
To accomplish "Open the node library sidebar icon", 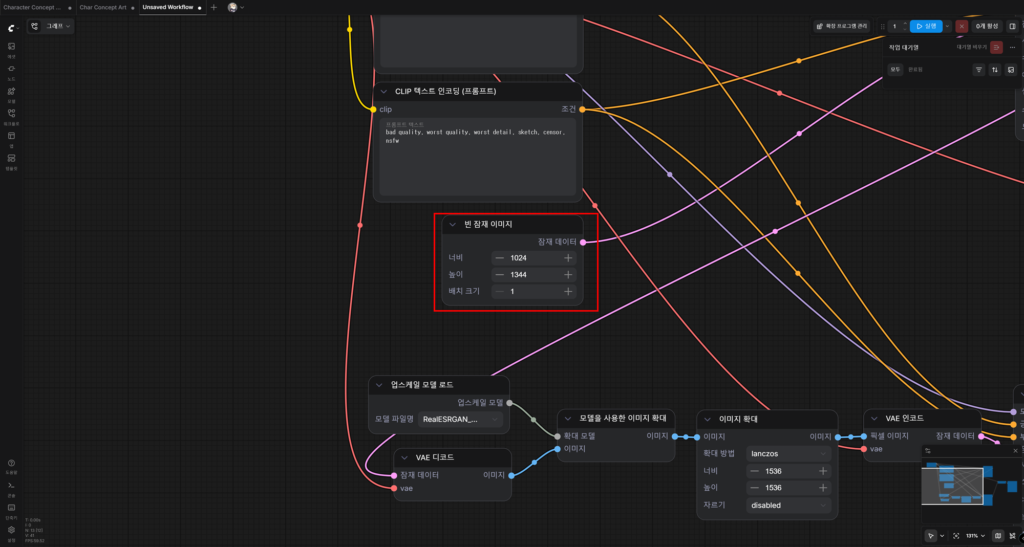I will click(11, 71).
